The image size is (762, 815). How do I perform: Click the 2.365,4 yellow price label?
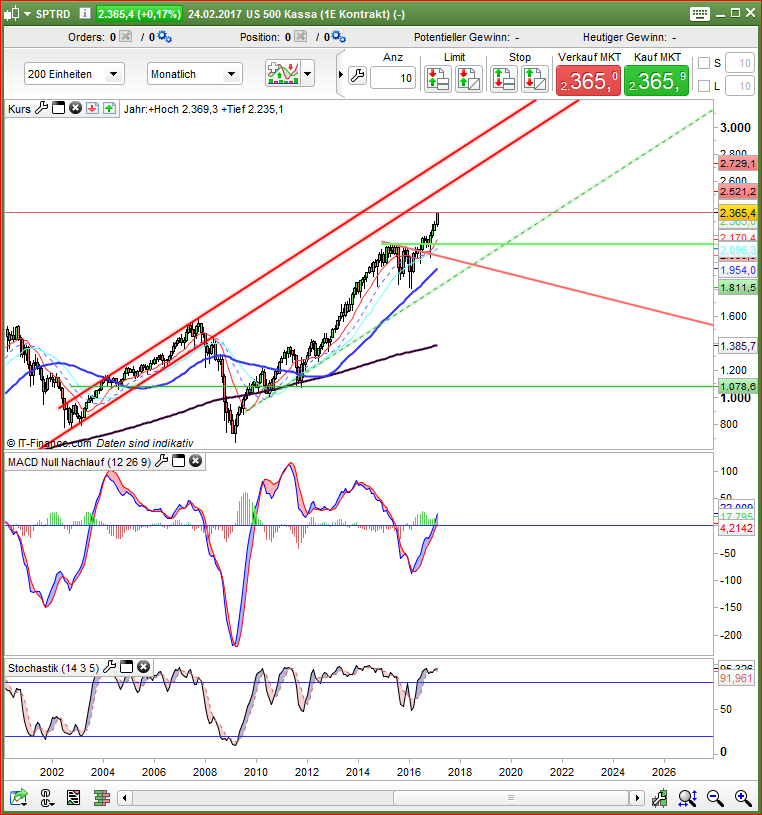[x=737, y=213]
